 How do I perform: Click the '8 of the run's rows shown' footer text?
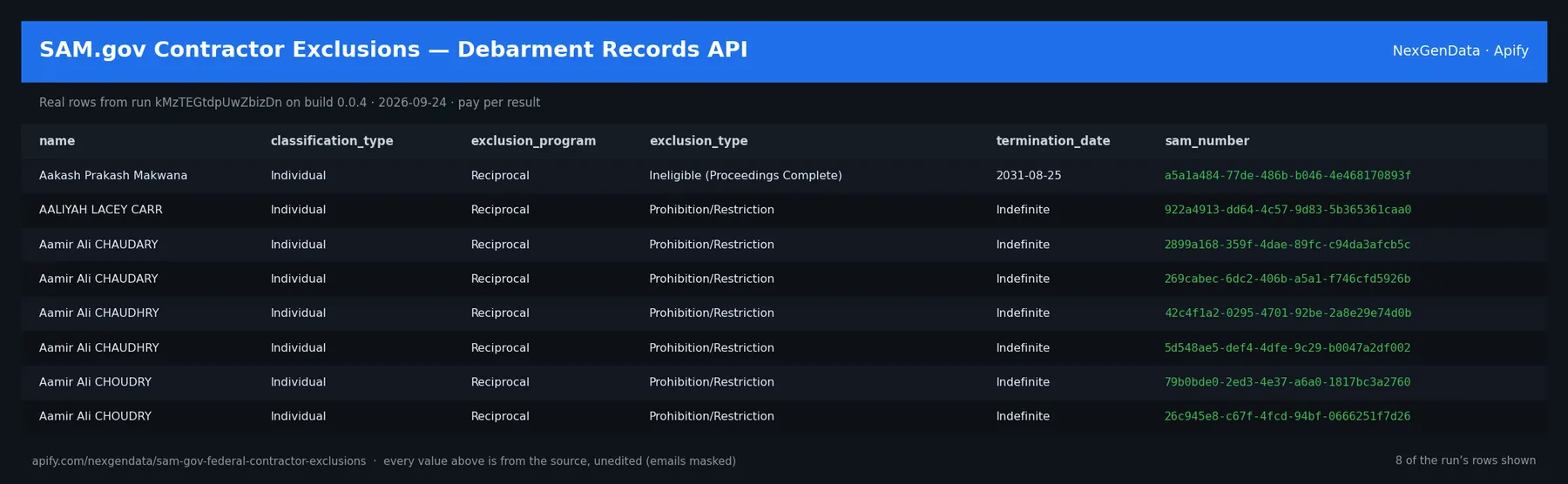click(x=1465, y=460)
